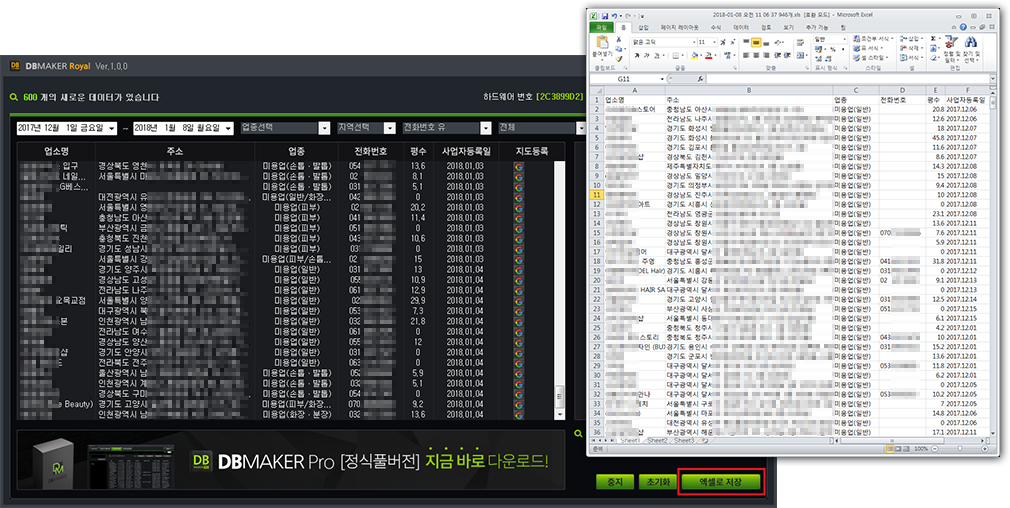Image resolution: width=1010 pixels, height=508 pixels.
Task: Click the green magnifier icon beside 600 data message
Action: (14, 97)
